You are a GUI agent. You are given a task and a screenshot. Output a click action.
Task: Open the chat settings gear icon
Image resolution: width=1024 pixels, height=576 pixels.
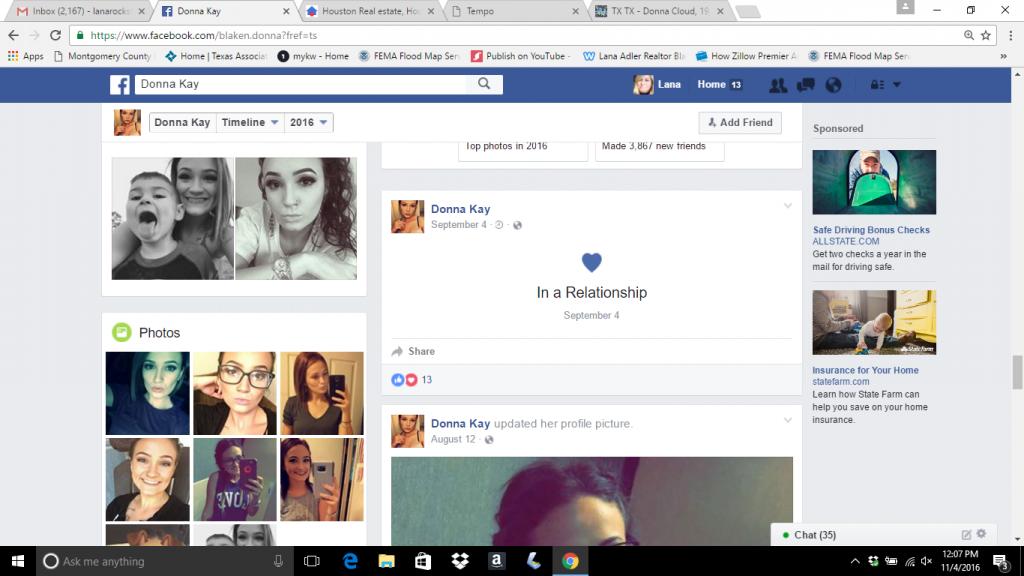click(x=981, y=535)
